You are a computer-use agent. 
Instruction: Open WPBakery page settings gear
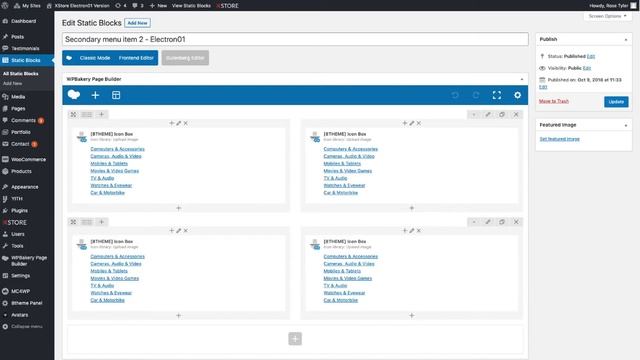pyautogui.click(x=517, y=95)
